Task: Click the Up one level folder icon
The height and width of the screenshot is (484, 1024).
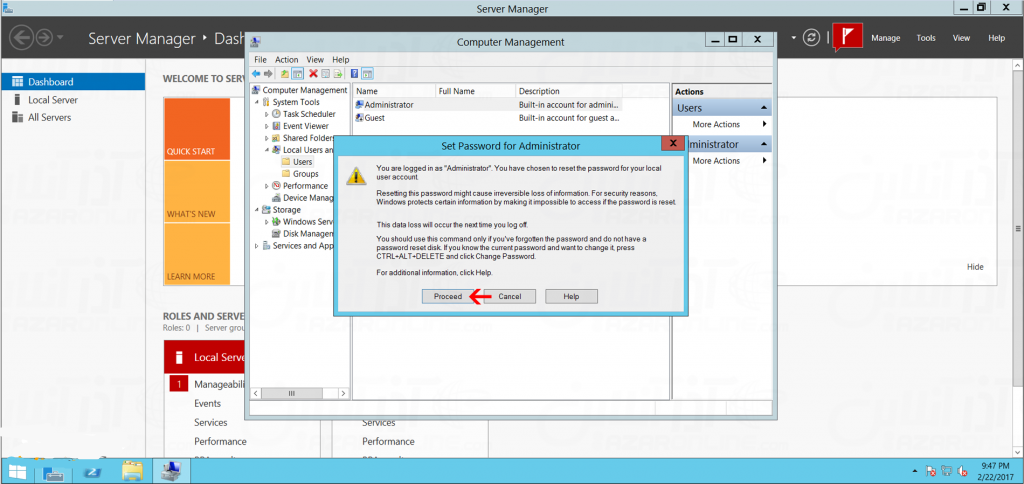Action: [x=285, y=73]
